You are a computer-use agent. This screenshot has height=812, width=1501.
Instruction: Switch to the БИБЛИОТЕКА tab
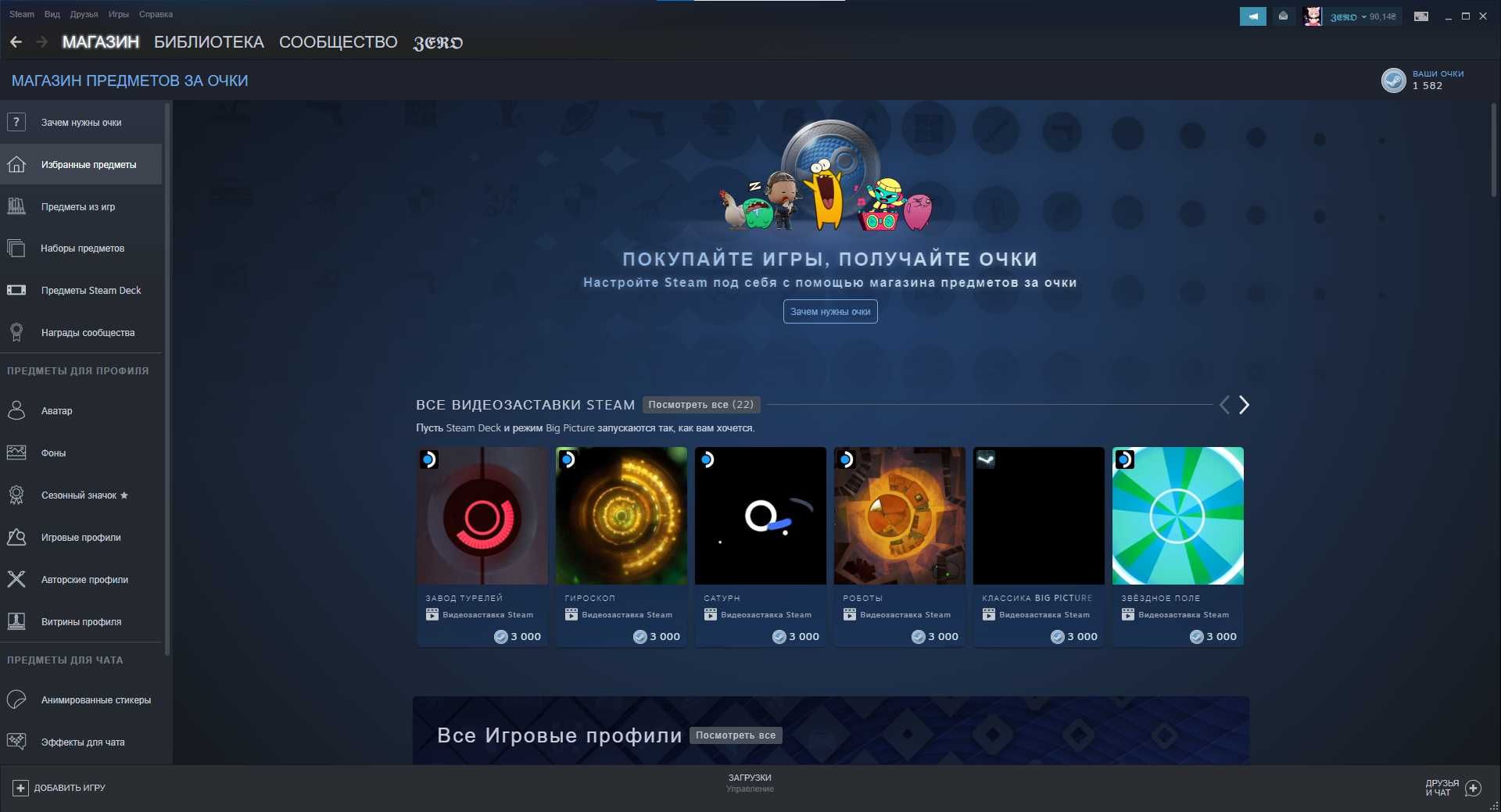(209, 42)
